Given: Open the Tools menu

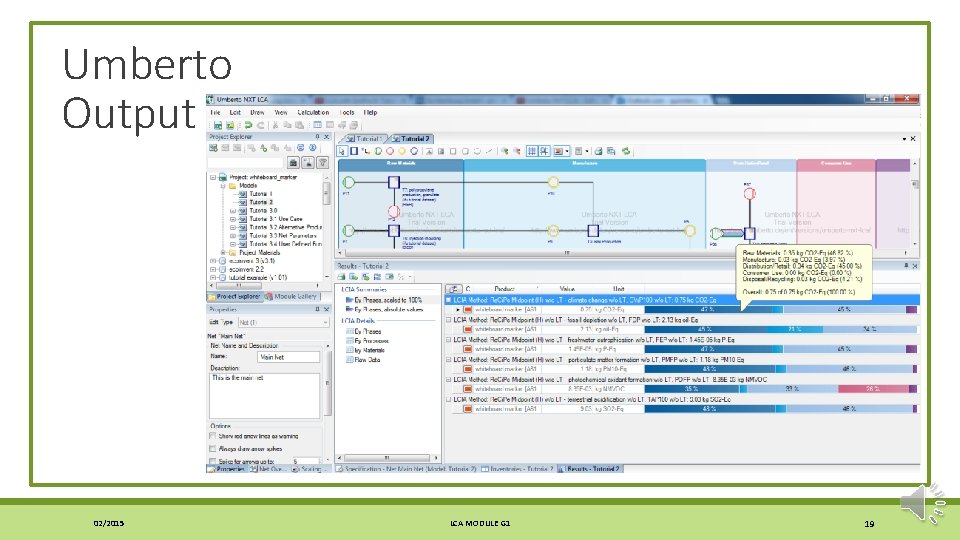Looking at the screenshot, I should tap(347, 113).
